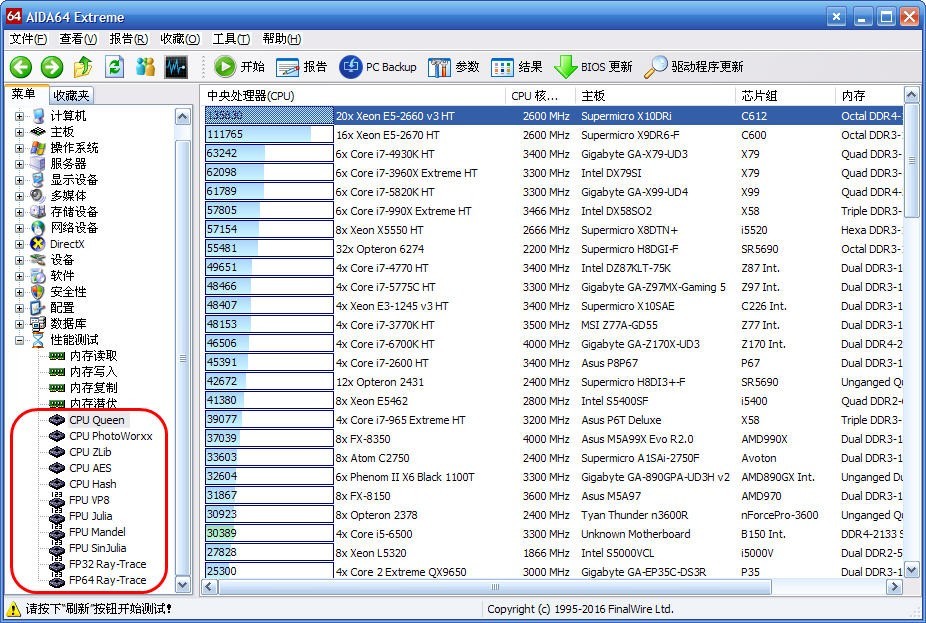Click the 驱动程序更新 magnifier icon

pos(655,67)
